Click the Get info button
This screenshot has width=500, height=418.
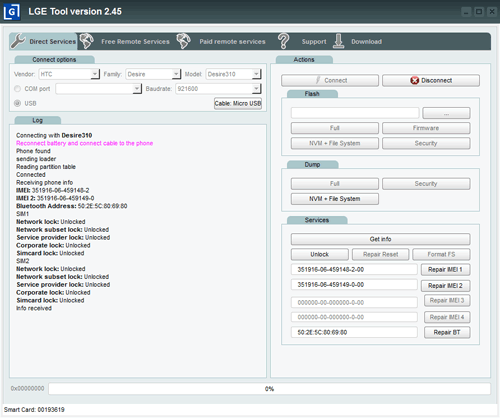point(380,239)
